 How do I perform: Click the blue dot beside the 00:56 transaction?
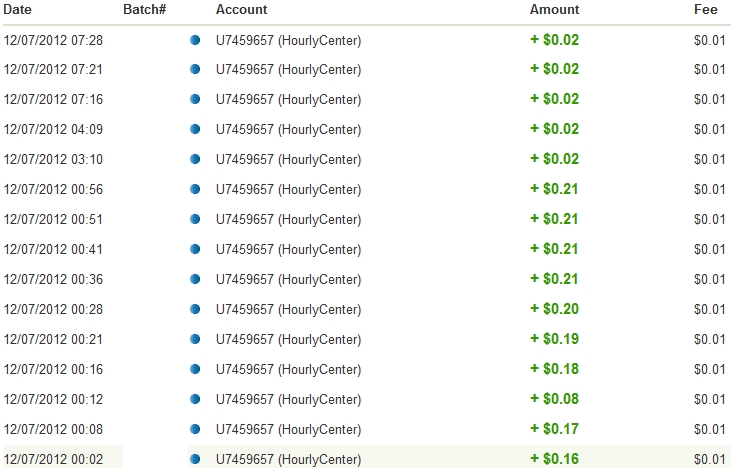point(195,190)
